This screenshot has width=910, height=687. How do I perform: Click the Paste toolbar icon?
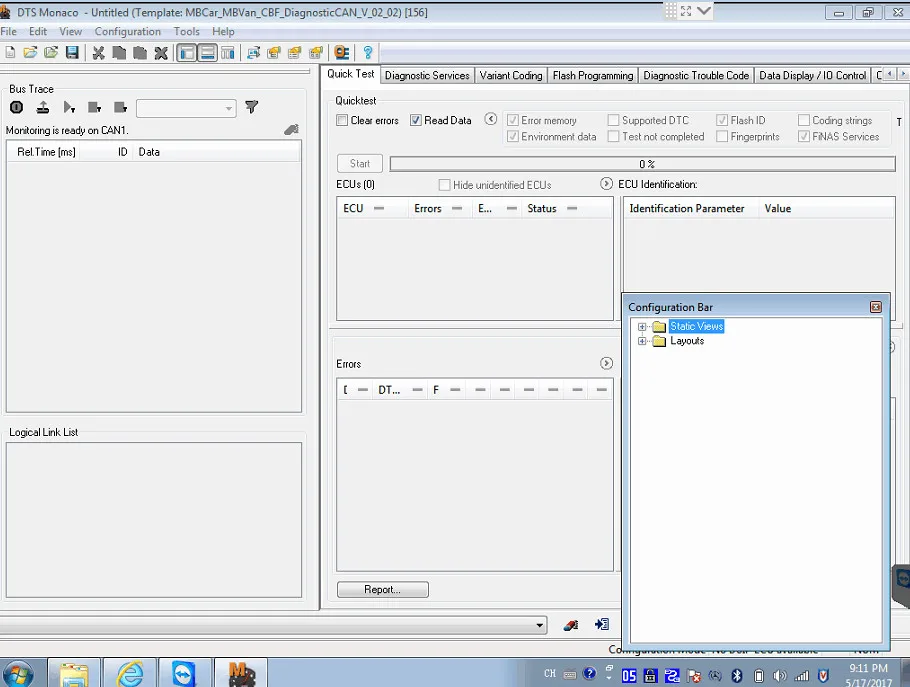tap(140, 53)
